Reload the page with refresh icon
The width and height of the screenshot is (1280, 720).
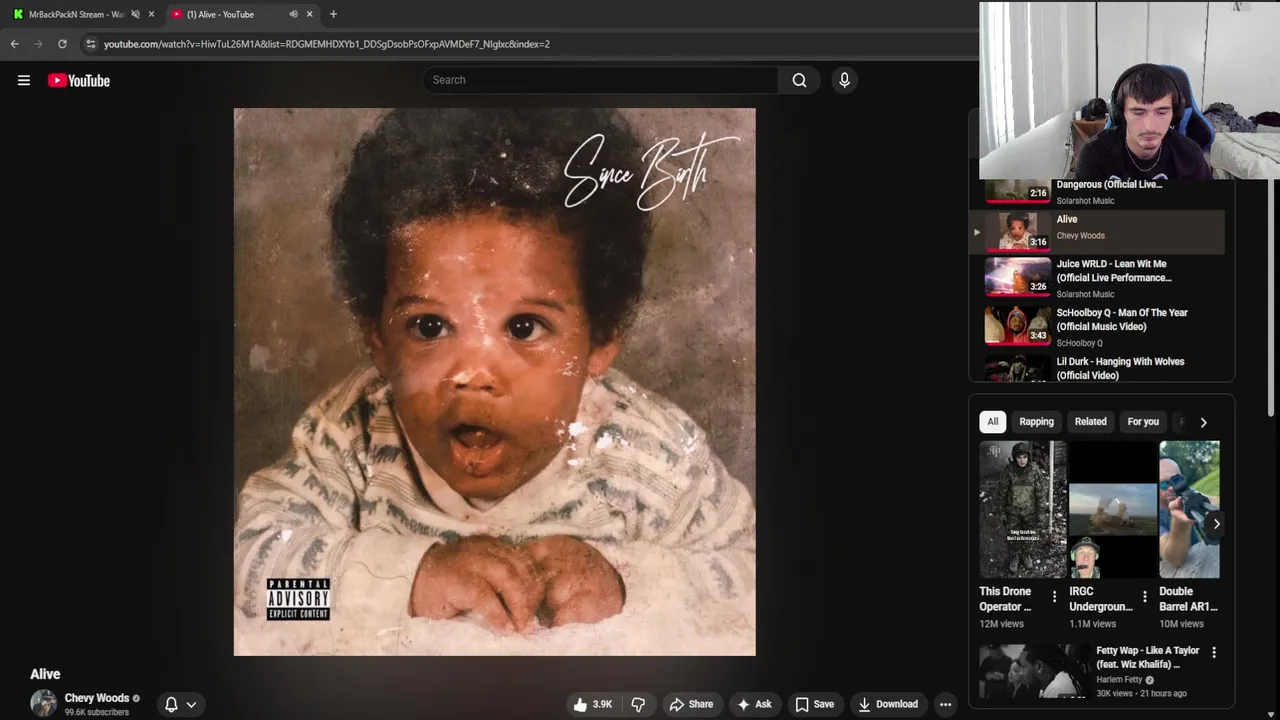[x=62, y=44]
